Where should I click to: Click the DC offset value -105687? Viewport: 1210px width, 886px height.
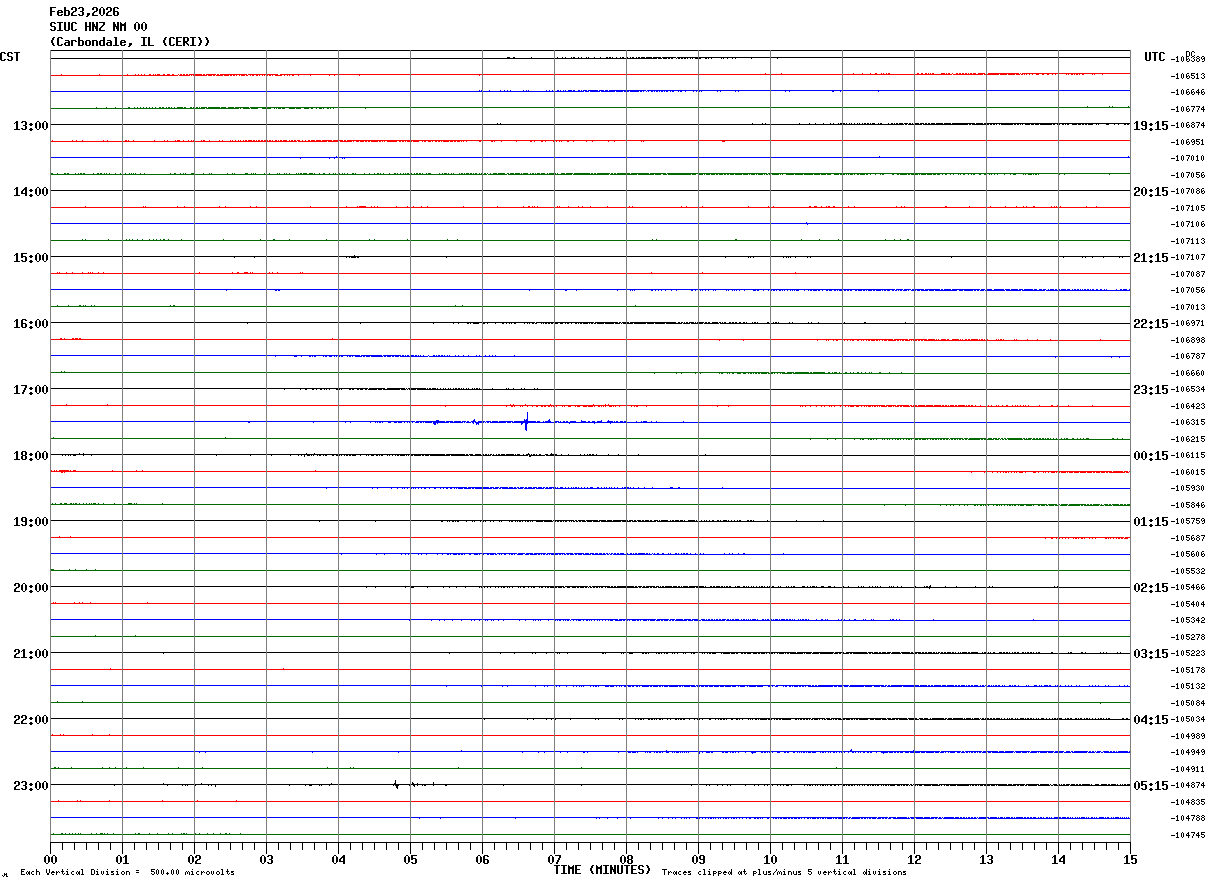click(1187, 538)
